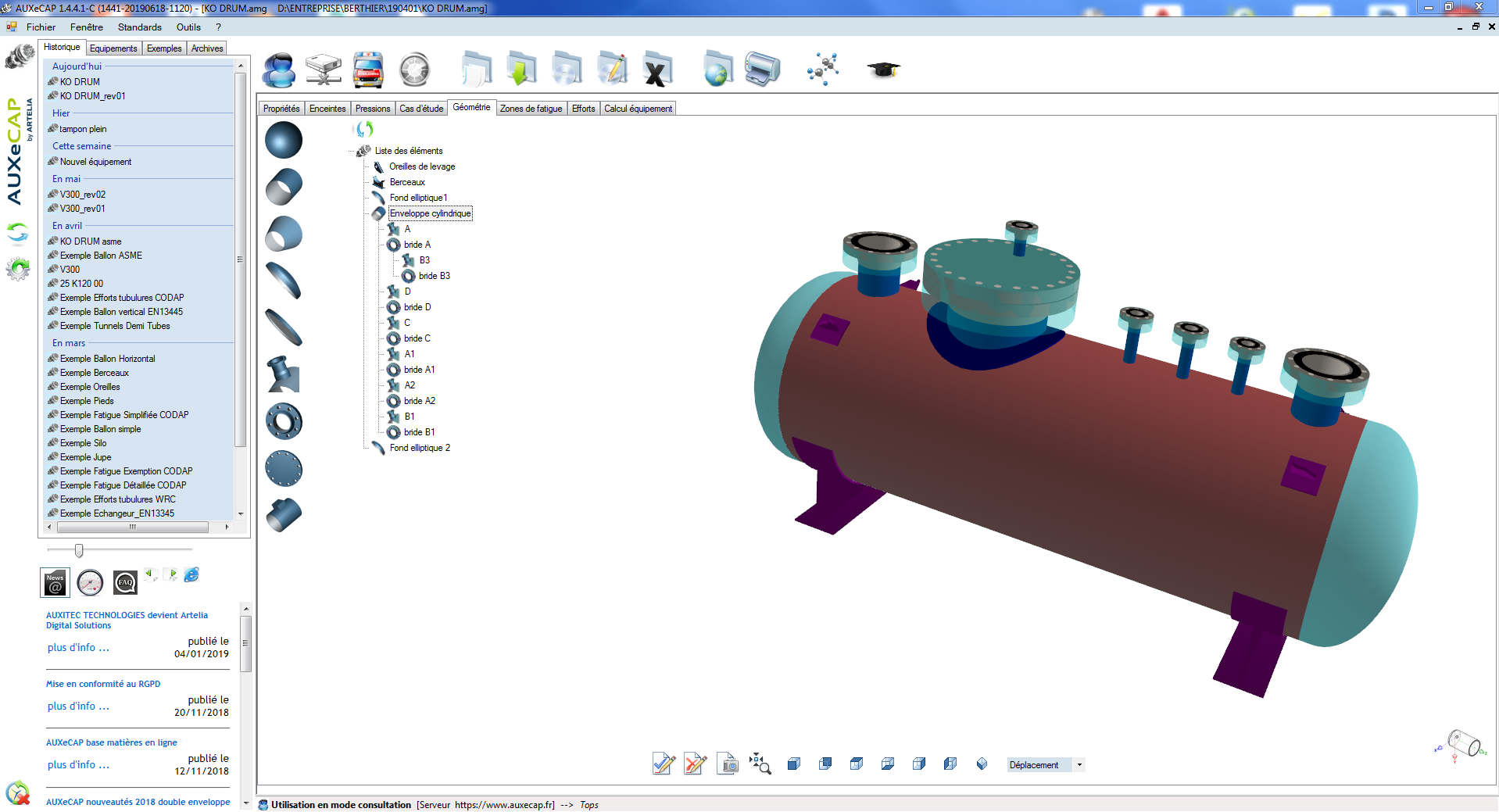
Task: Go to previous news page arrow
Action: click(x=151, y=575)
